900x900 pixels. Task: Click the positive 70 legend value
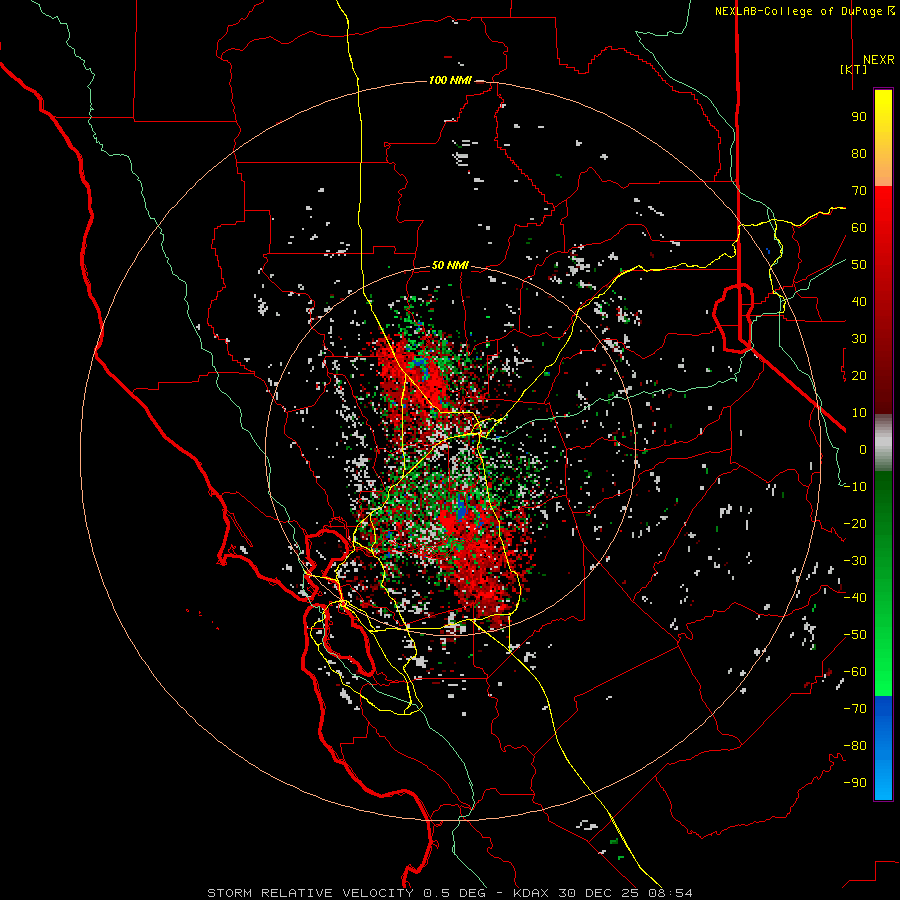[x=859, y=191]
